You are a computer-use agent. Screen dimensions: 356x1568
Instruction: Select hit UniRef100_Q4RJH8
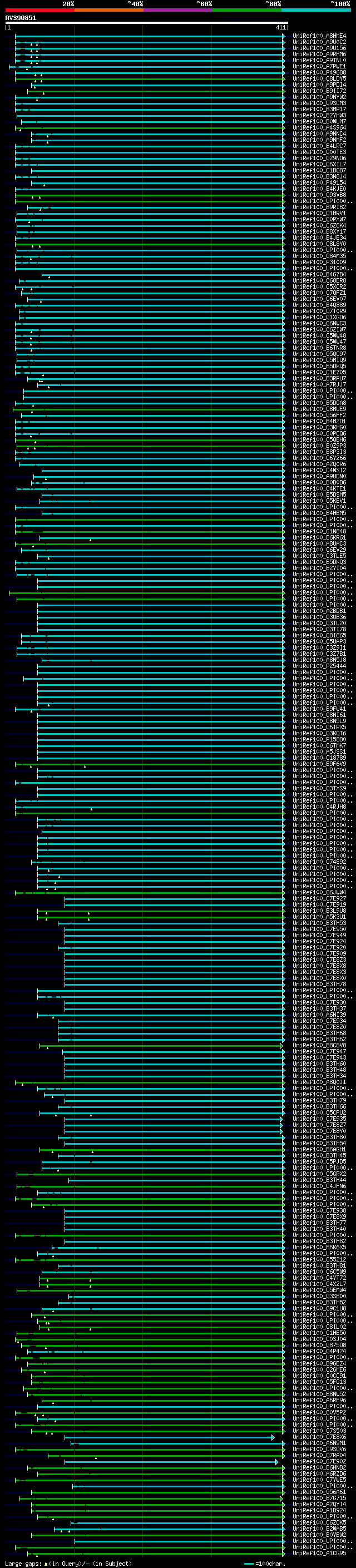point(319,807)
